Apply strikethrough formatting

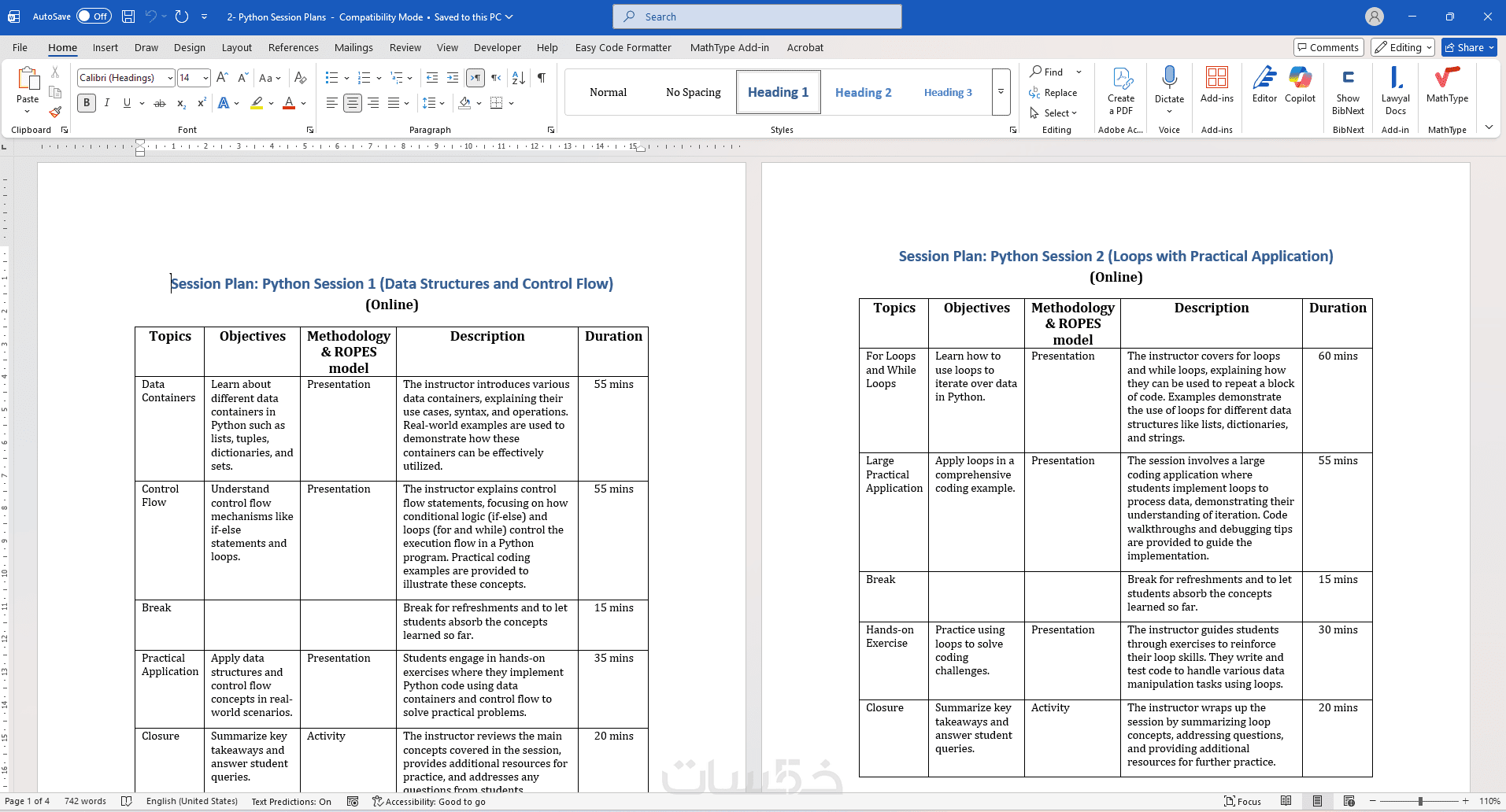tap(160, 103)
